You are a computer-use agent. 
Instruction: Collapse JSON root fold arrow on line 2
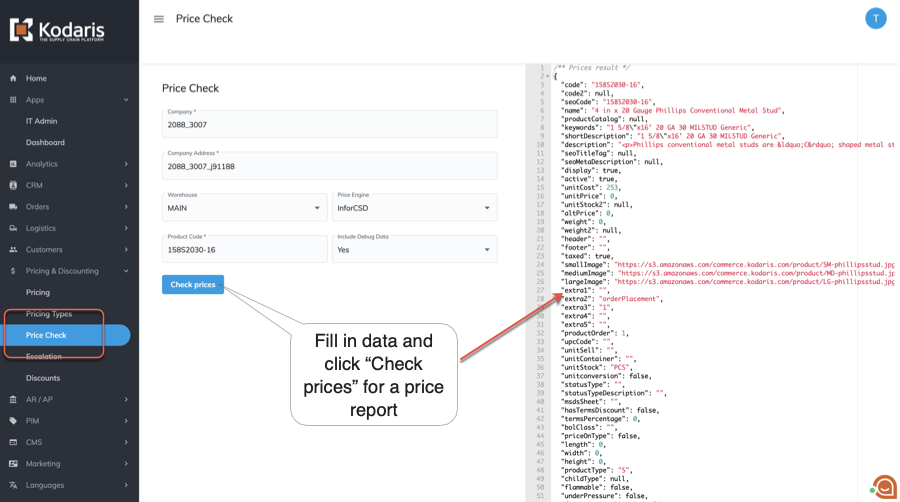[548, 76]
